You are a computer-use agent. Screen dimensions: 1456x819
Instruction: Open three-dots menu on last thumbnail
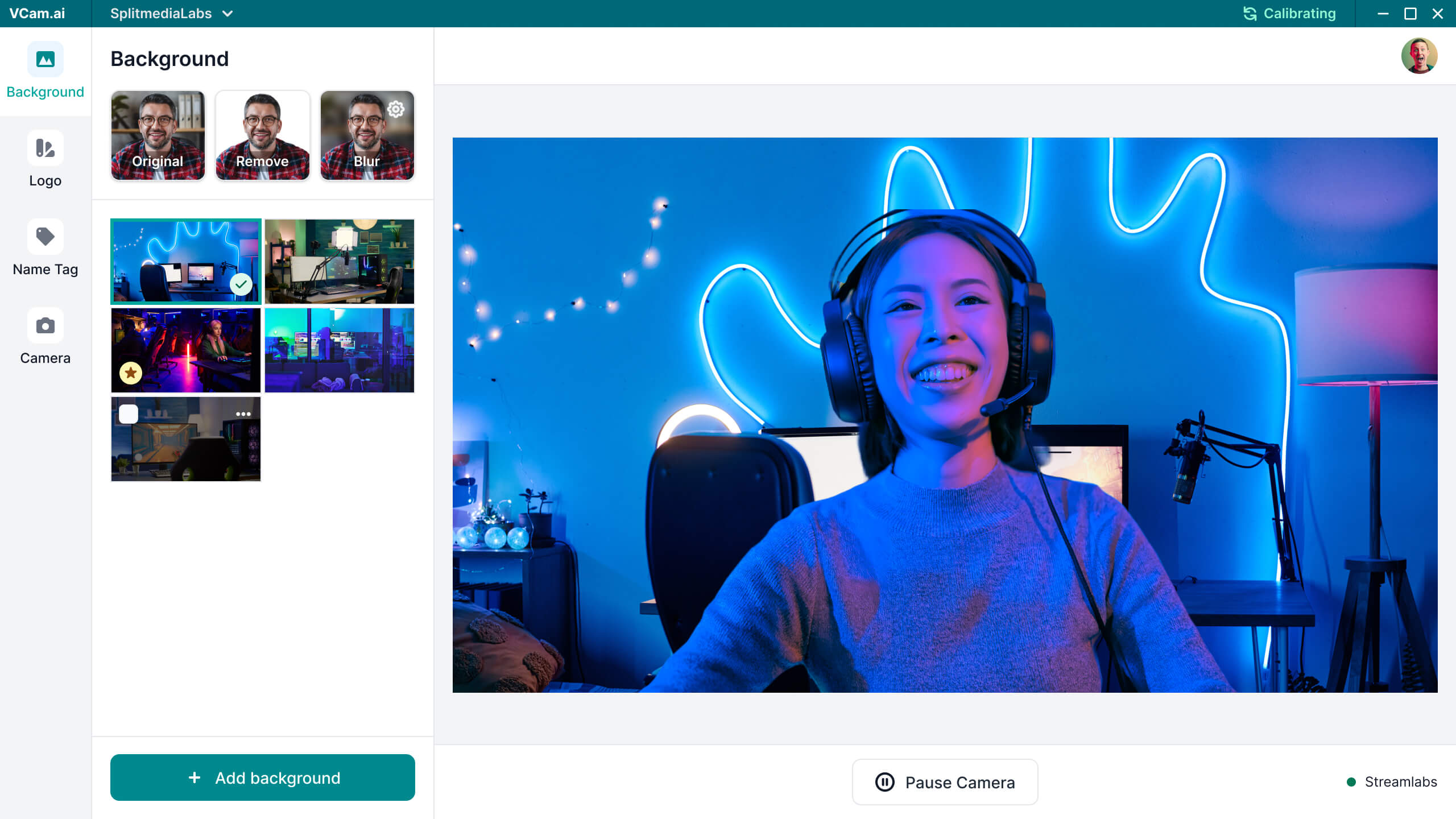click(243, 414)
